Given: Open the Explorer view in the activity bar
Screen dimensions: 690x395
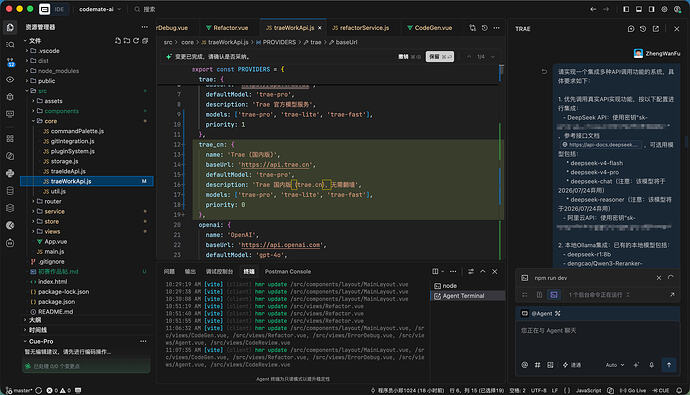Looking at the screenshot, I should [x=10, y=27].
